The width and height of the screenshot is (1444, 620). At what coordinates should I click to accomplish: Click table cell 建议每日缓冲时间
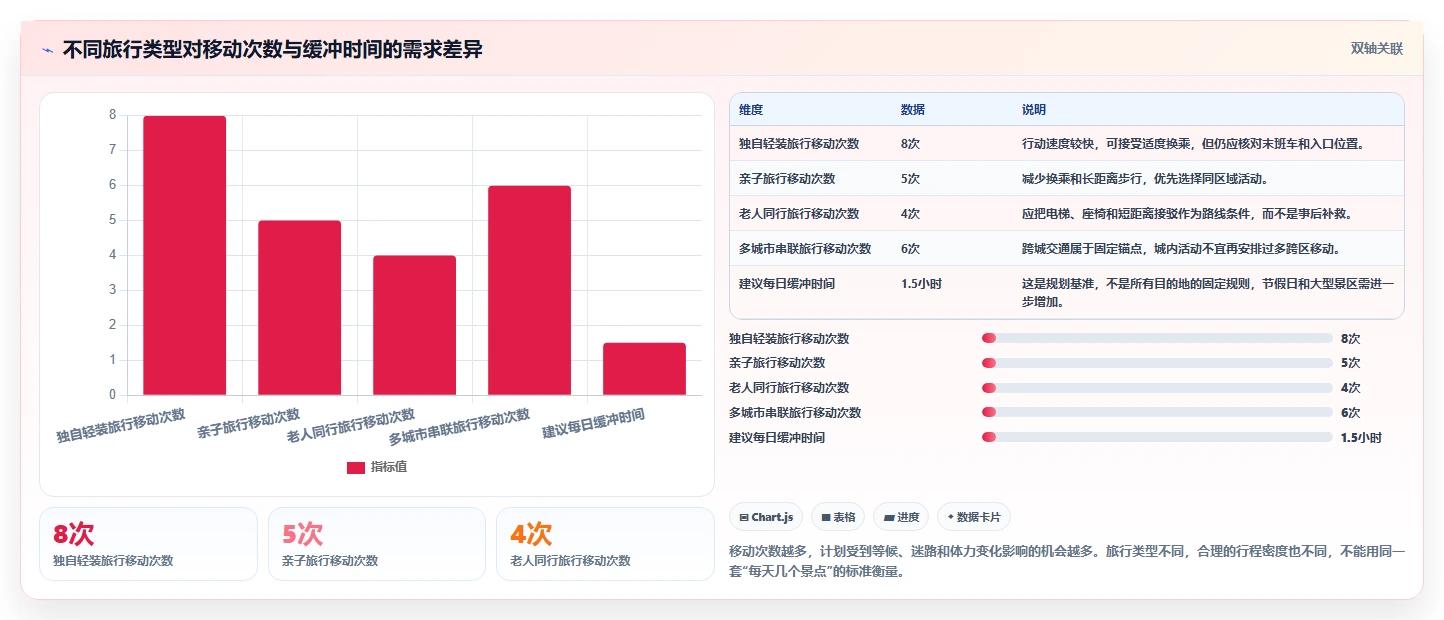(787, 283)
